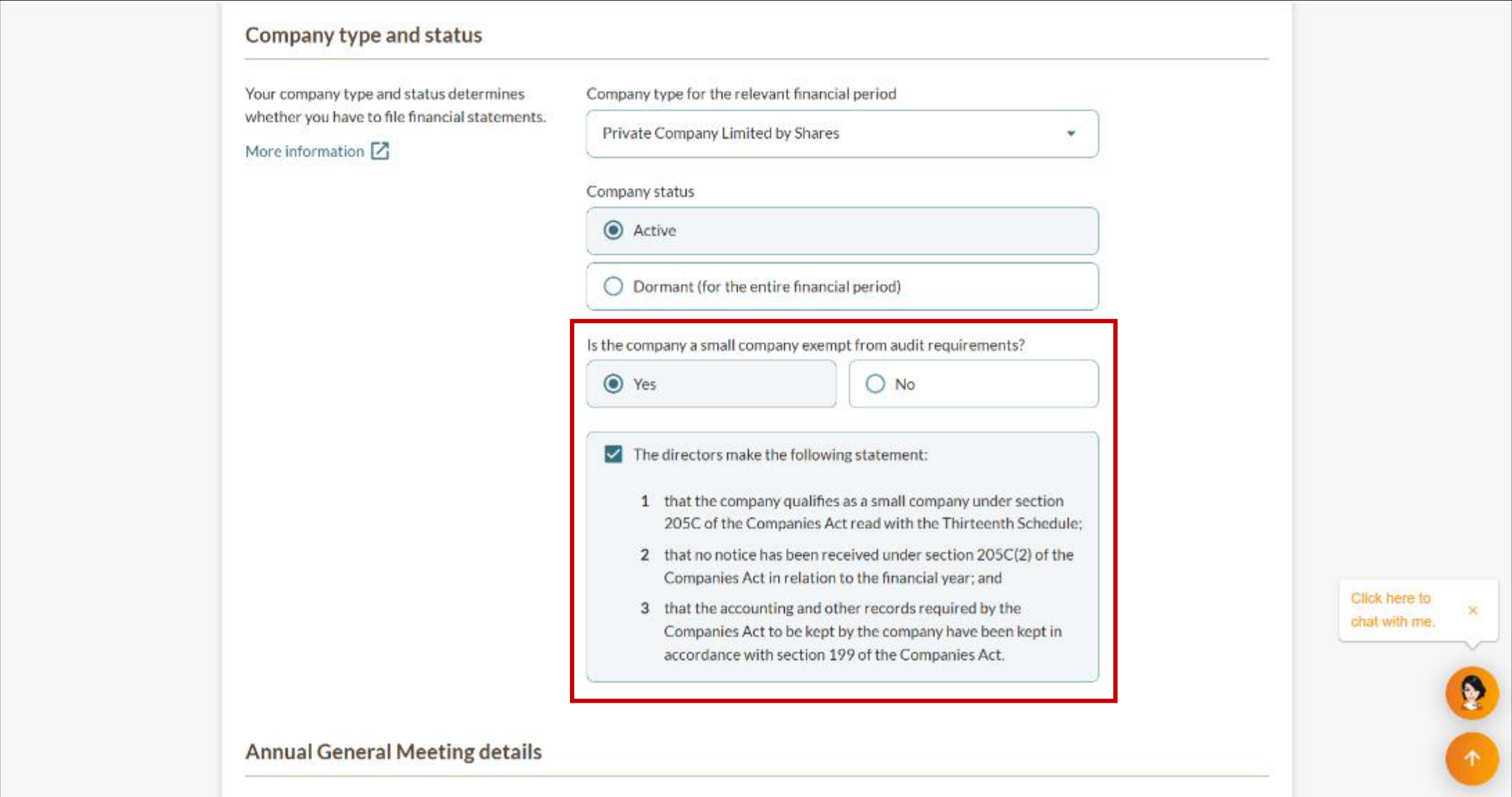Close the 'Click here to chat' bubble
The width and height of the screenshot is (1512, 797).
tap(1472, 610)
